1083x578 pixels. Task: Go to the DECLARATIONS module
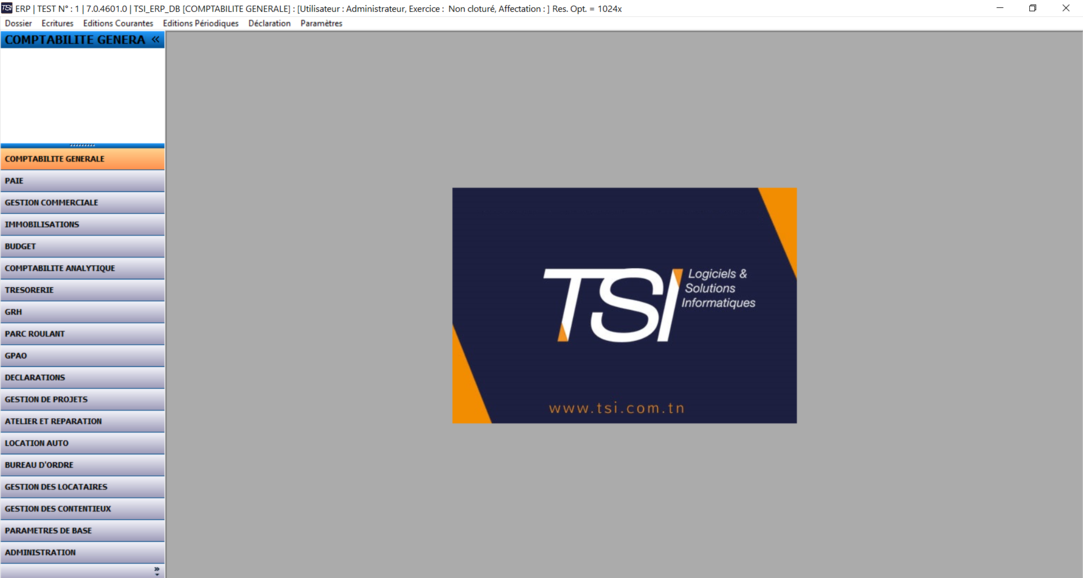pos(82,378)
